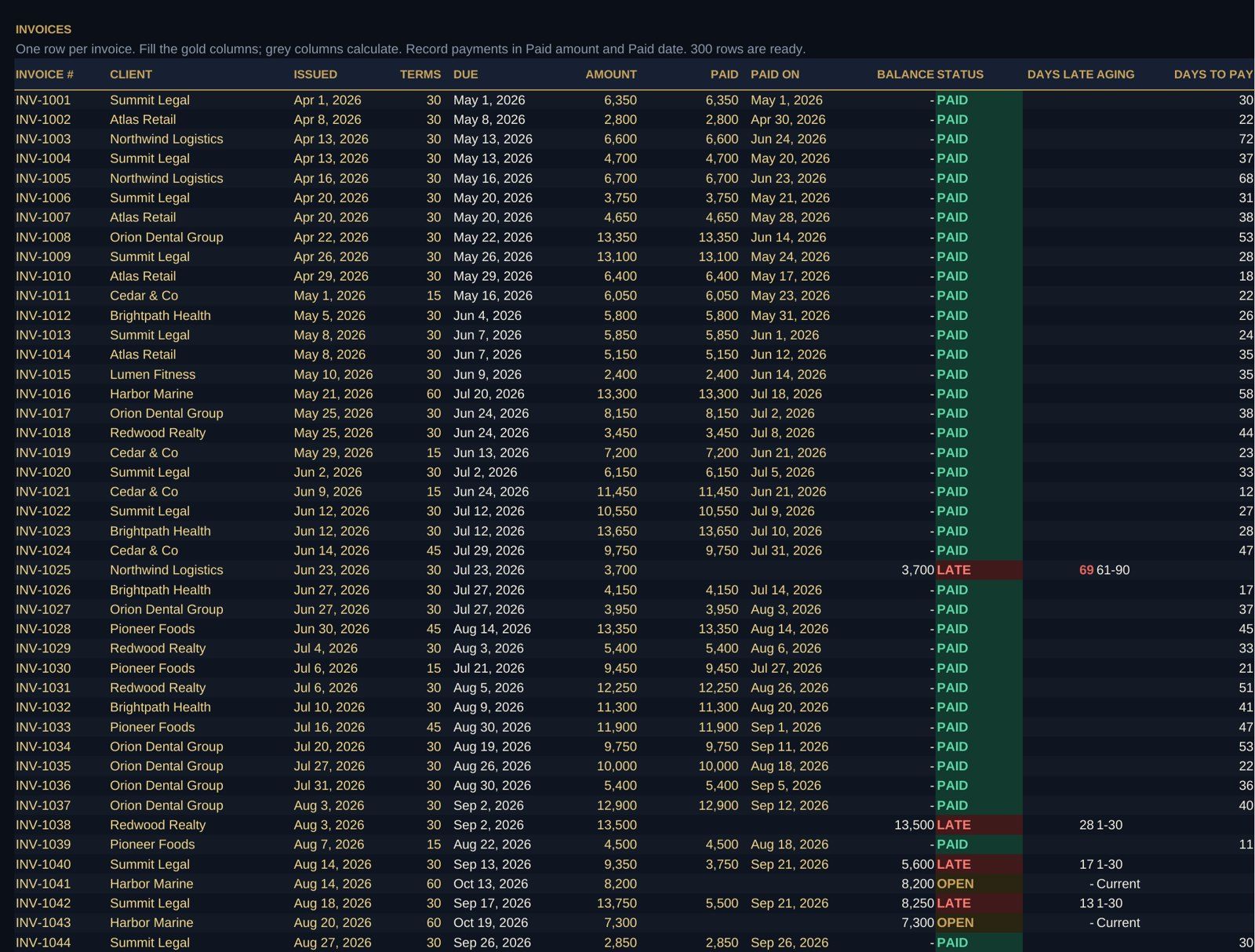Select the PAID ON column header

pos(775,74)
